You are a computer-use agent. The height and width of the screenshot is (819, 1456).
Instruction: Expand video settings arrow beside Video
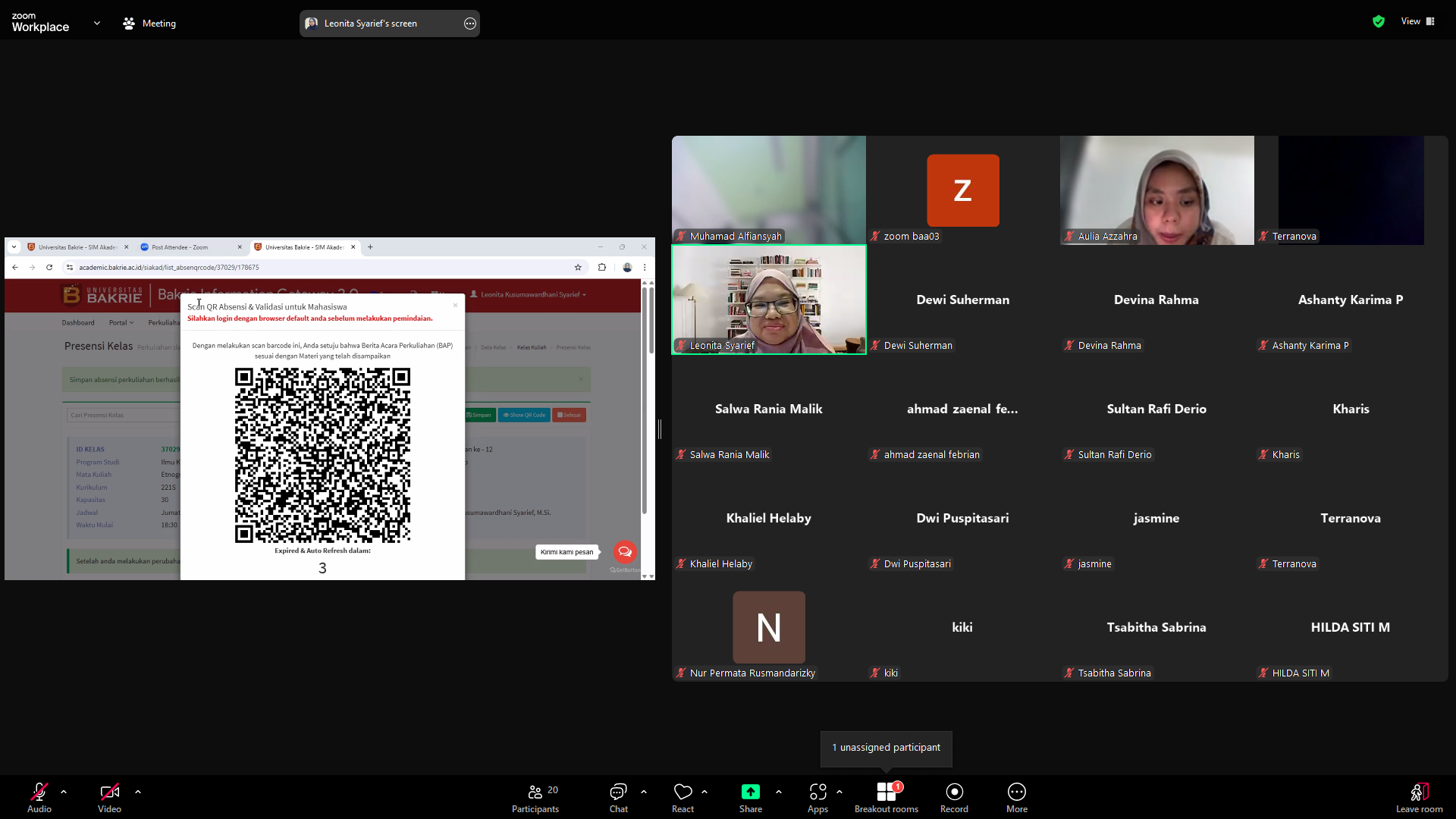138,792
